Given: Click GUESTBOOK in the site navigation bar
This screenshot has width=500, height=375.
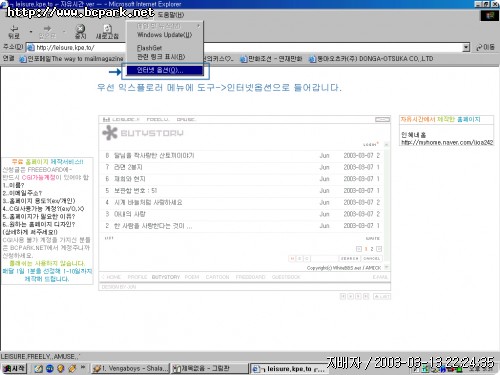Looking at the screenshot, I should (x=286, y=277).
